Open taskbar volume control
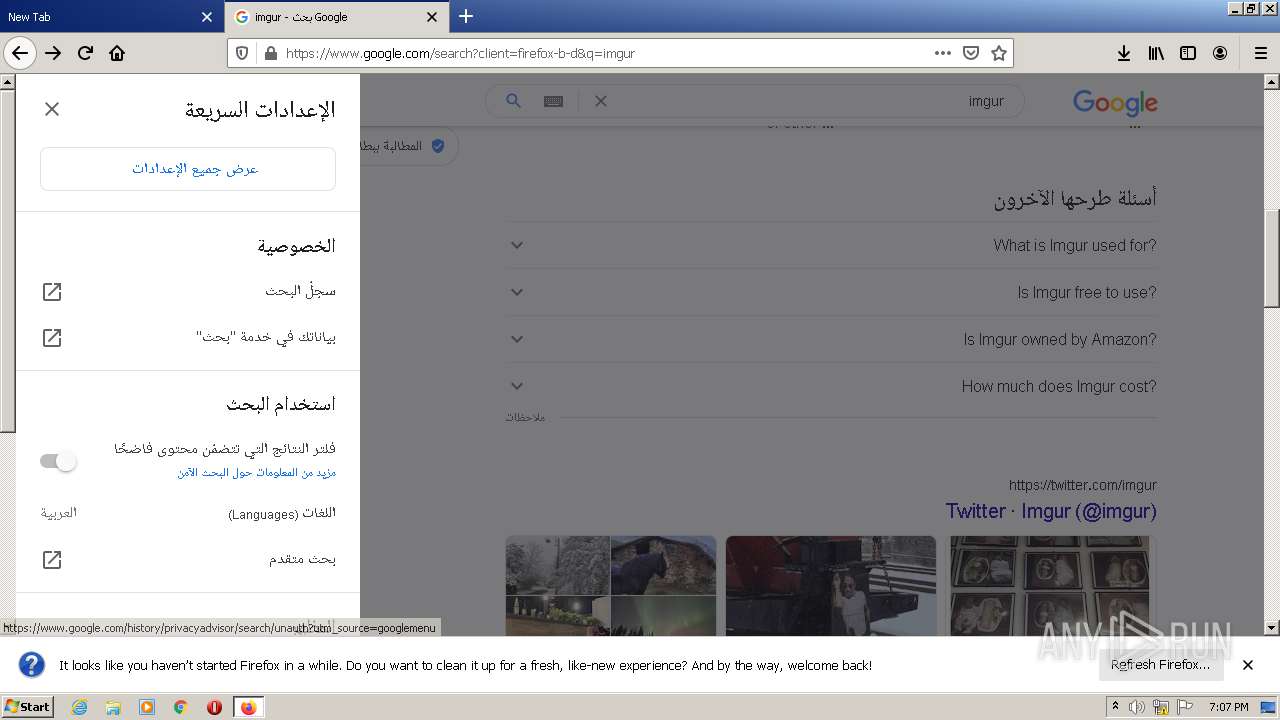Viewport: 1280px width, 720px height. pos(1137,707)
